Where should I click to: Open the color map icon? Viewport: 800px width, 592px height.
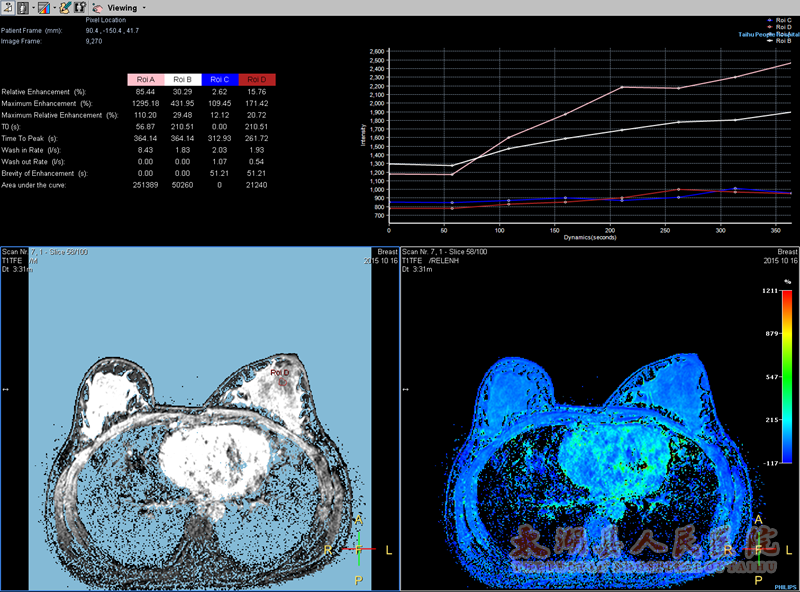[x=42, y=7]
